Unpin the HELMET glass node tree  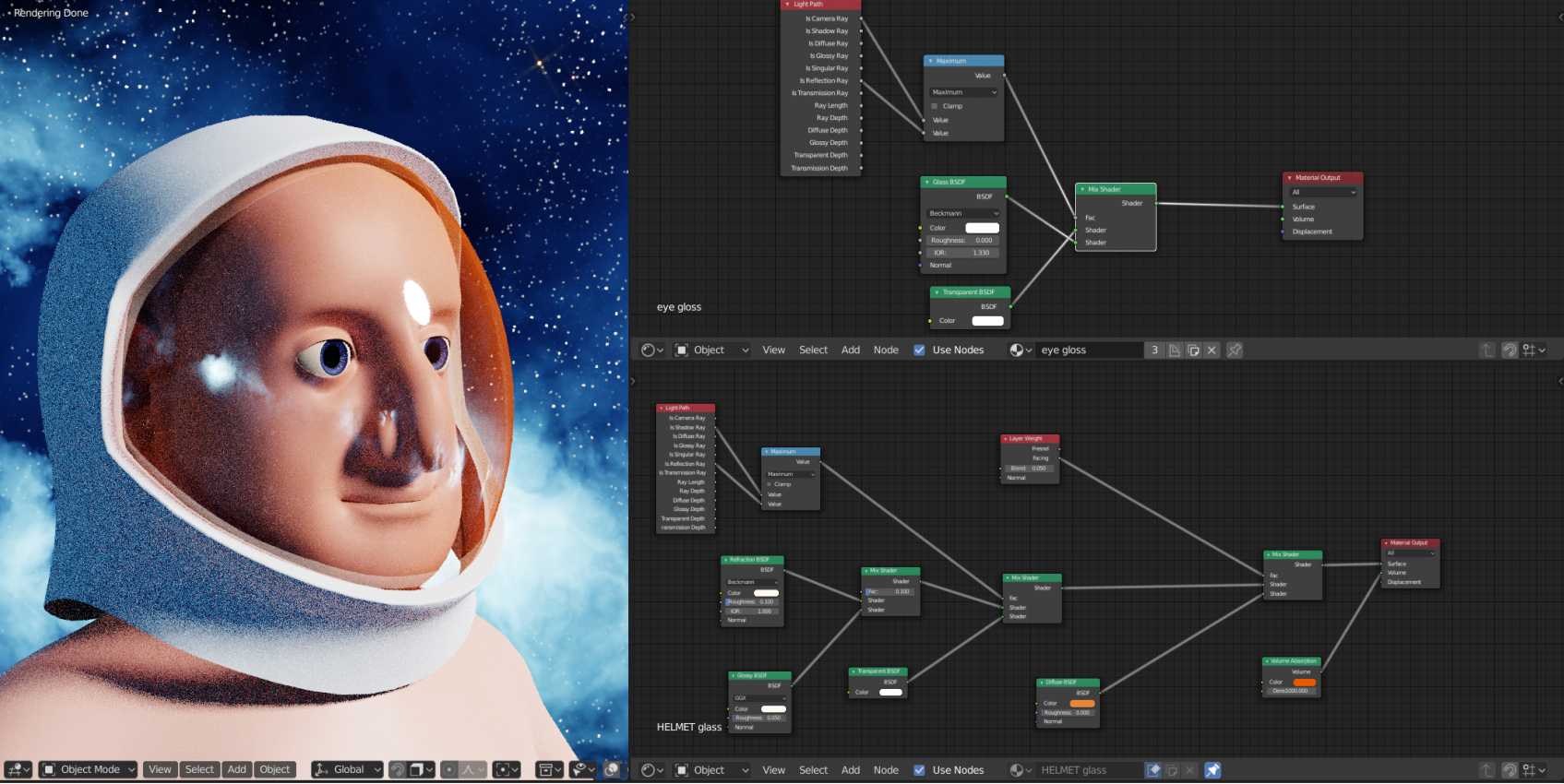click(x=1212, y=770)
